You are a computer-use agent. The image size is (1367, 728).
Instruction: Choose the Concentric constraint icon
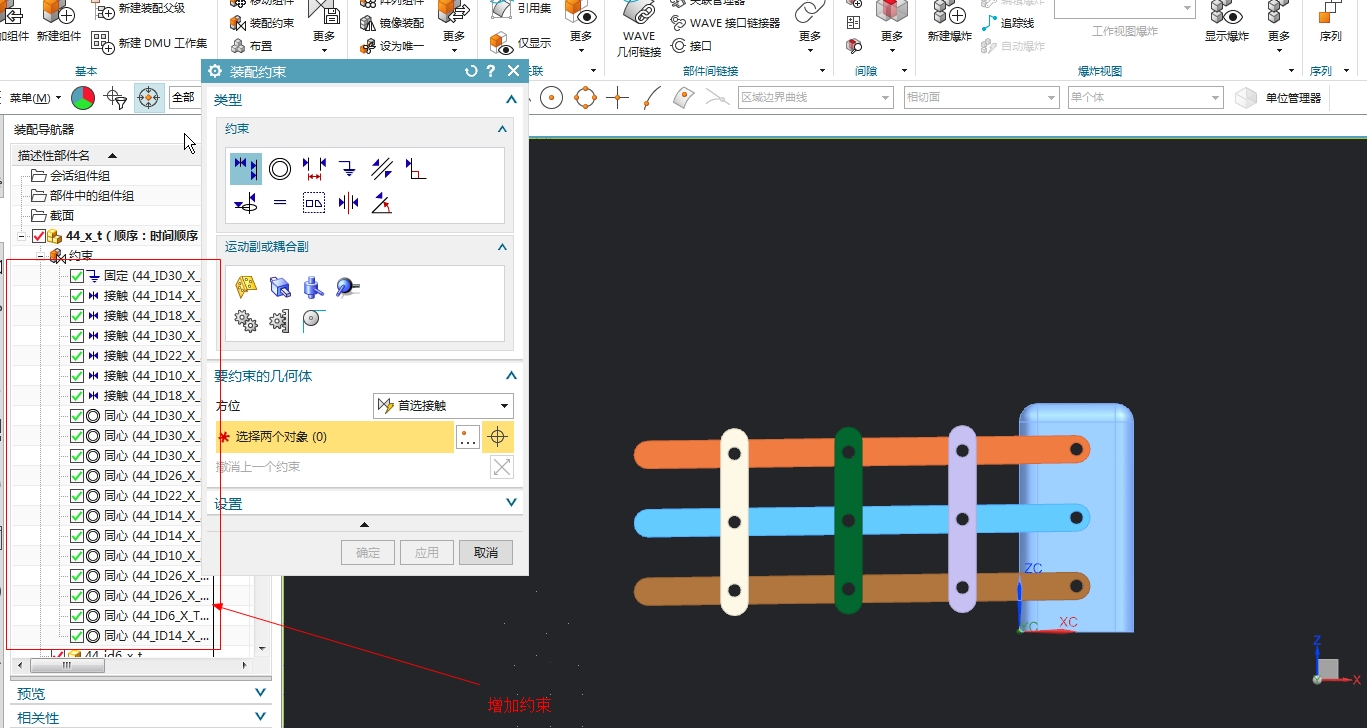click(280, 169)
